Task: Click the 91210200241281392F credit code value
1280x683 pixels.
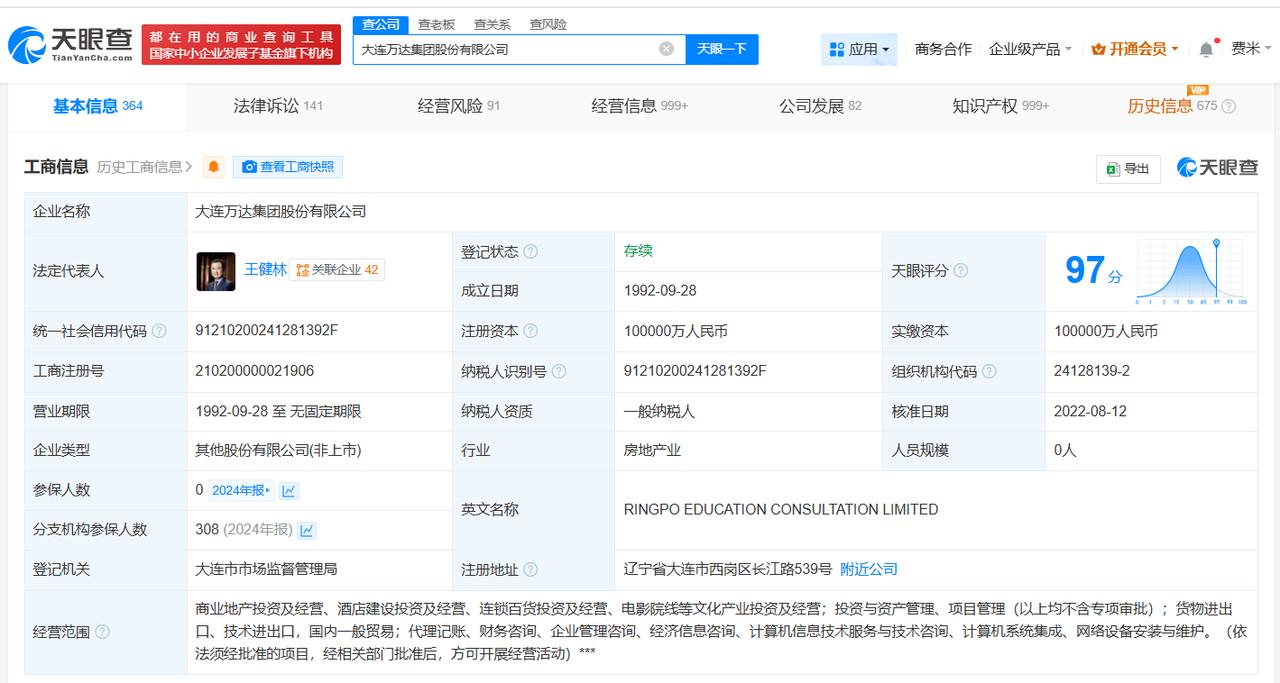Action: [x=267, y=330]
